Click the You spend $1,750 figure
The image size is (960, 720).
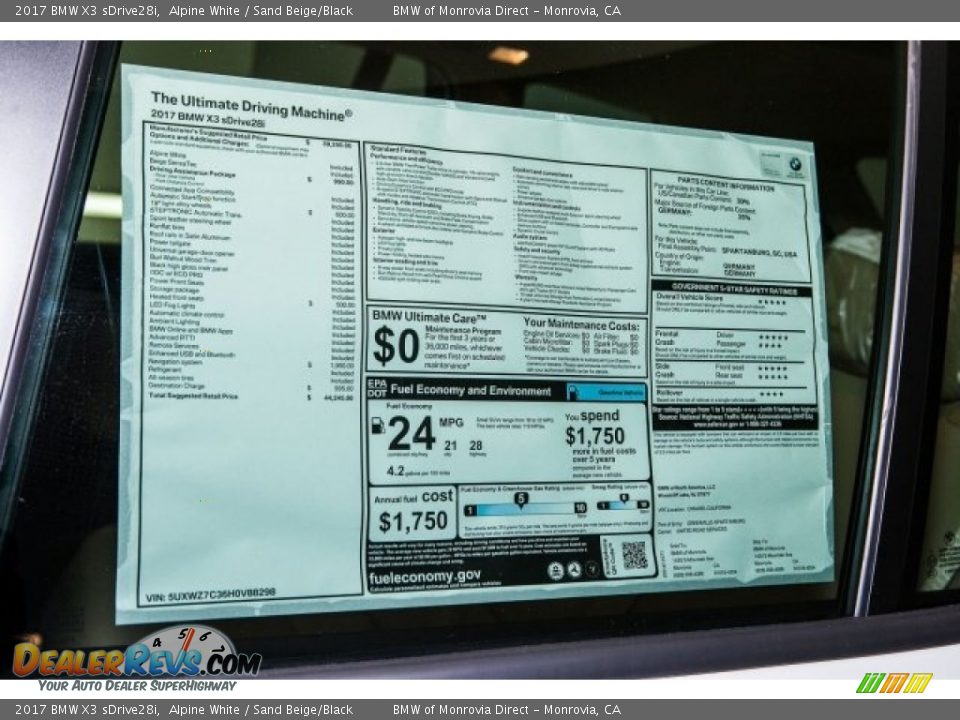pyautogui.click(x=594, y=435)
